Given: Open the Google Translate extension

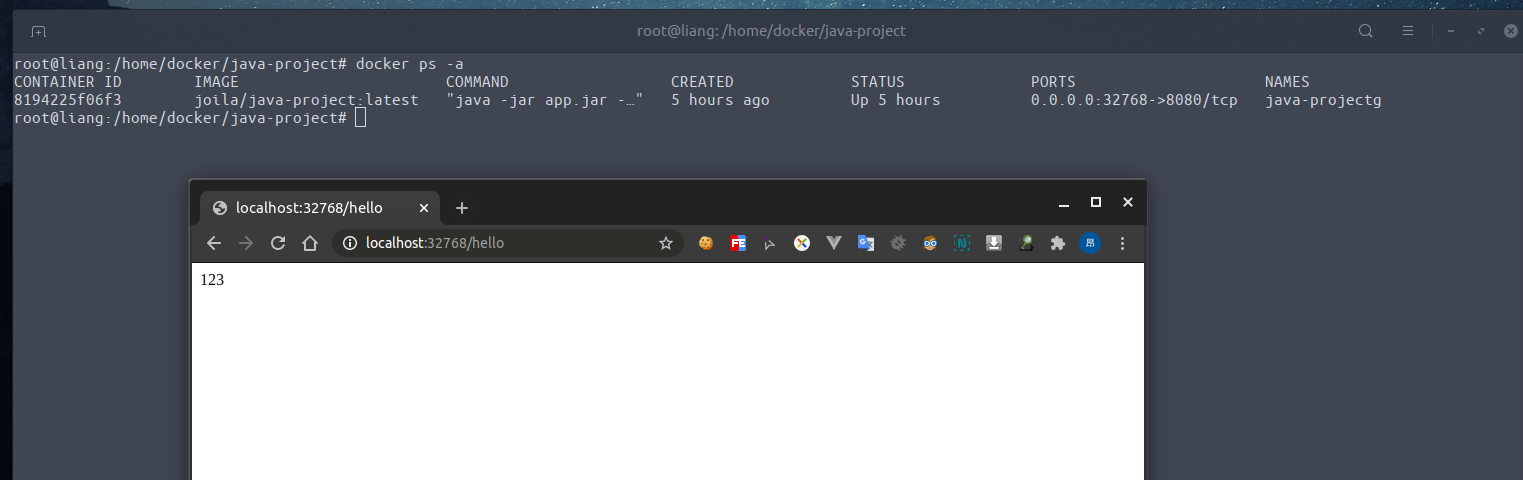Looking at the screenshot, I should pyautogui.click(x=866, y=243).
